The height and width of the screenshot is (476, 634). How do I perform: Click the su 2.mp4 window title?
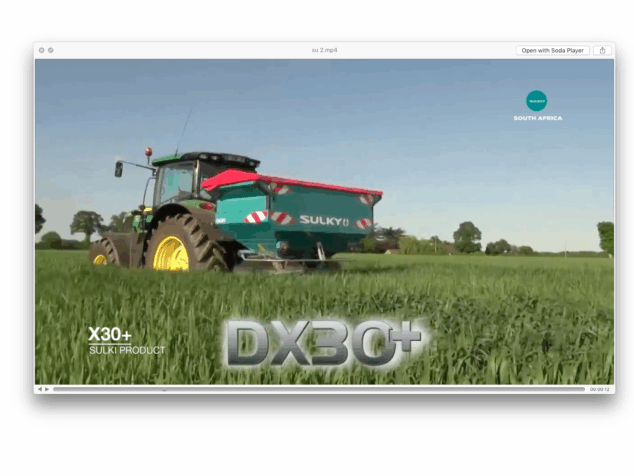pyautogui.click(x=324, y=50)
